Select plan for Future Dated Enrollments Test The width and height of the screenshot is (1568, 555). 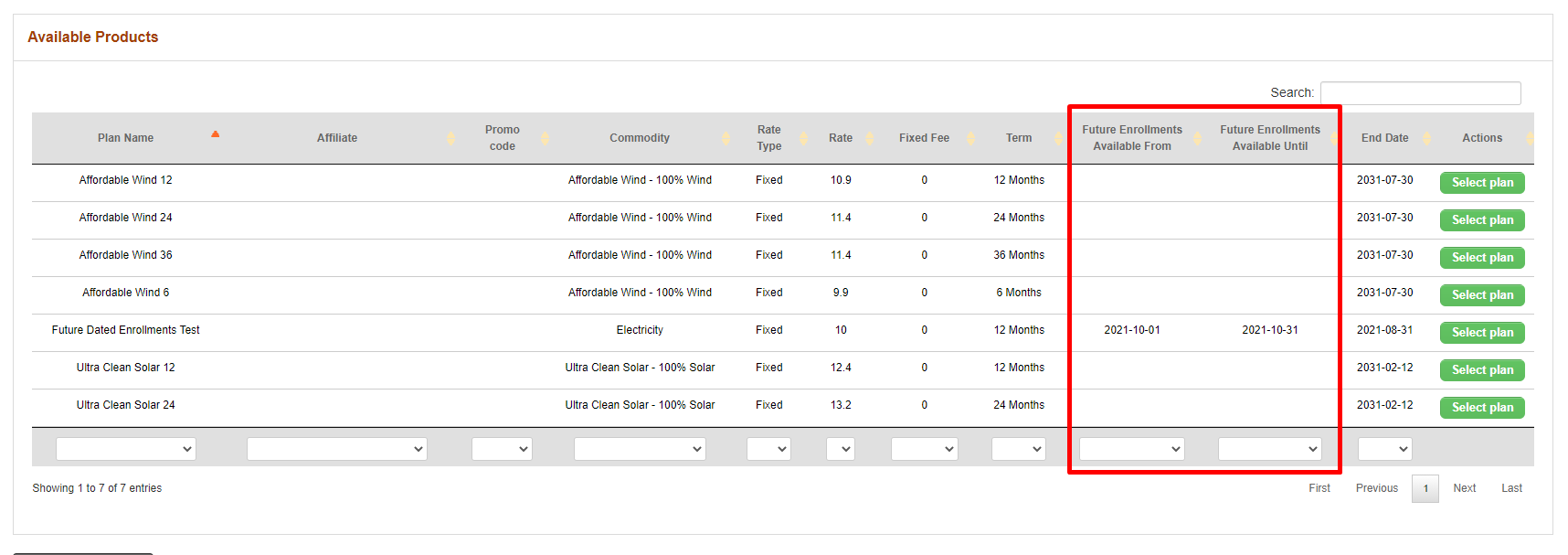click(x=1482, y=333)
